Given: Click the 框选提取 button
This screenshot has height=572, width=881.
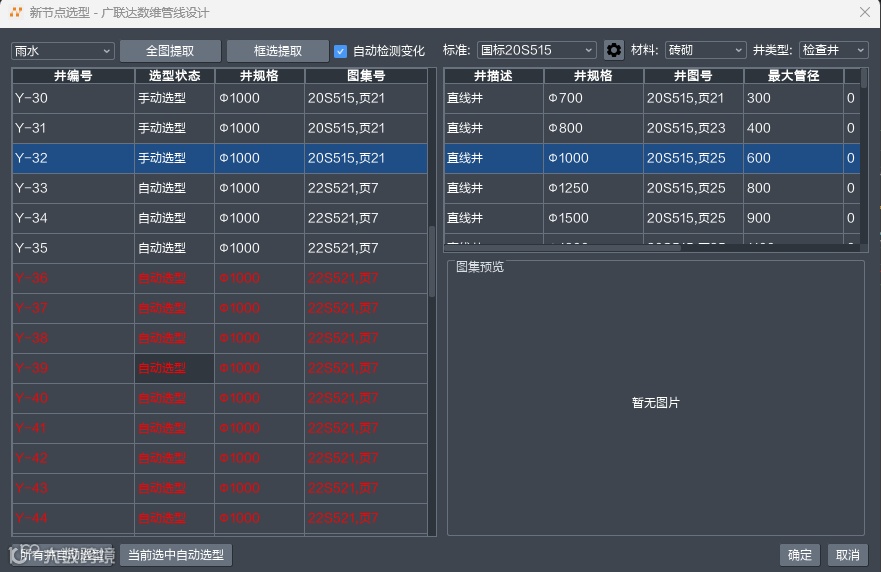Looking at the screenshot, I should point(278,51).
